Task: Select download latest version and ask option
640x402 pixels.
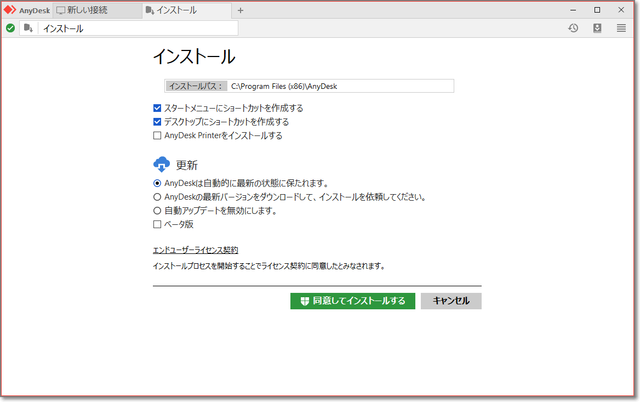Action: point(157,198)
